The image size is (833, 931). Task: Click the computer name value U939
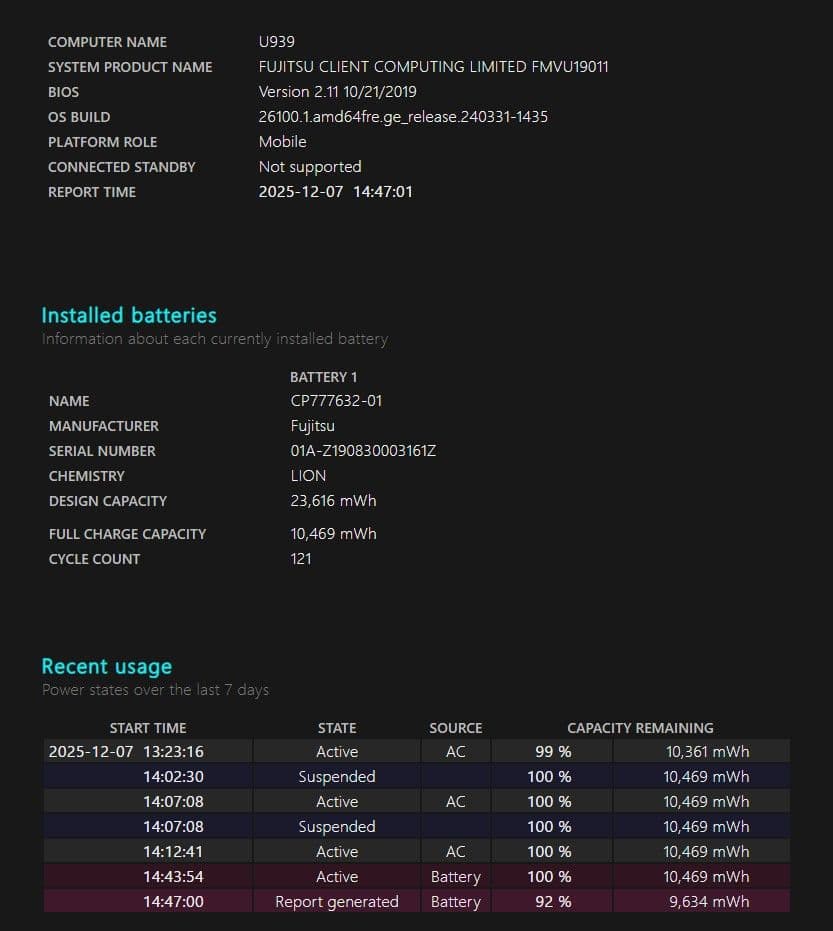coord(276,42)
